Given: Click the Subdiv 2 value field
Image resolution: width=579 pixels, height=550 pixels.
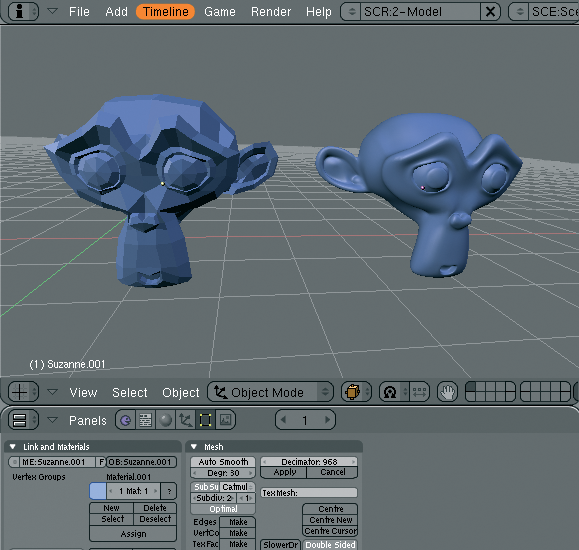Looking at the screenshot, I should 213,498.
